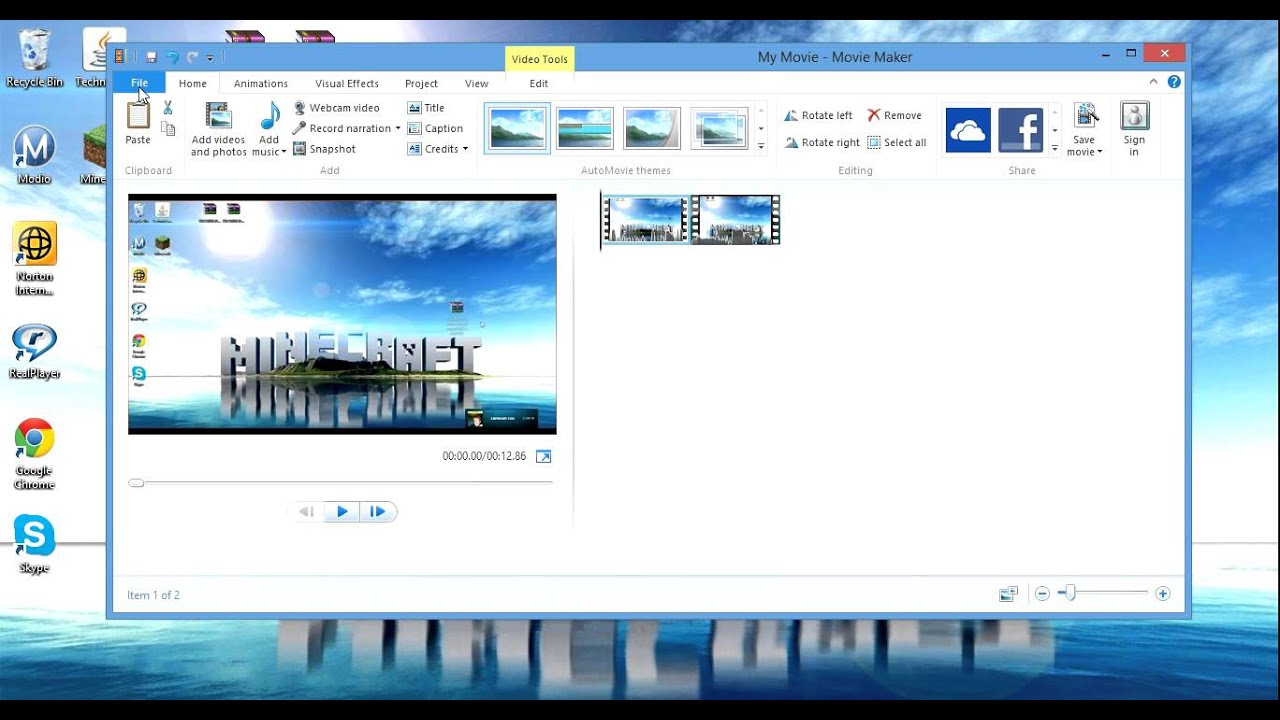The image size is (1280, 720).
Task: Step to previous frame
Action: coord(306,512)
